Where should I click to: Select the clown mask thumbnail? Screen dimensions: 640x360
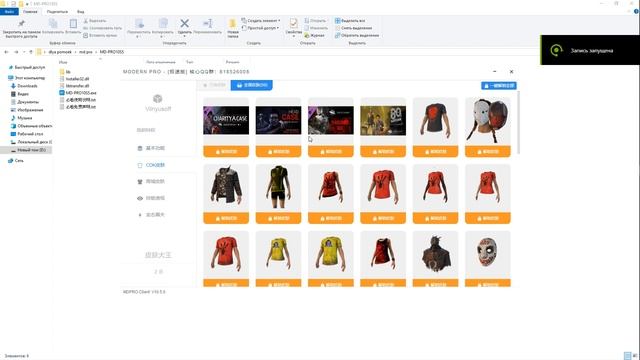(487, 252)
